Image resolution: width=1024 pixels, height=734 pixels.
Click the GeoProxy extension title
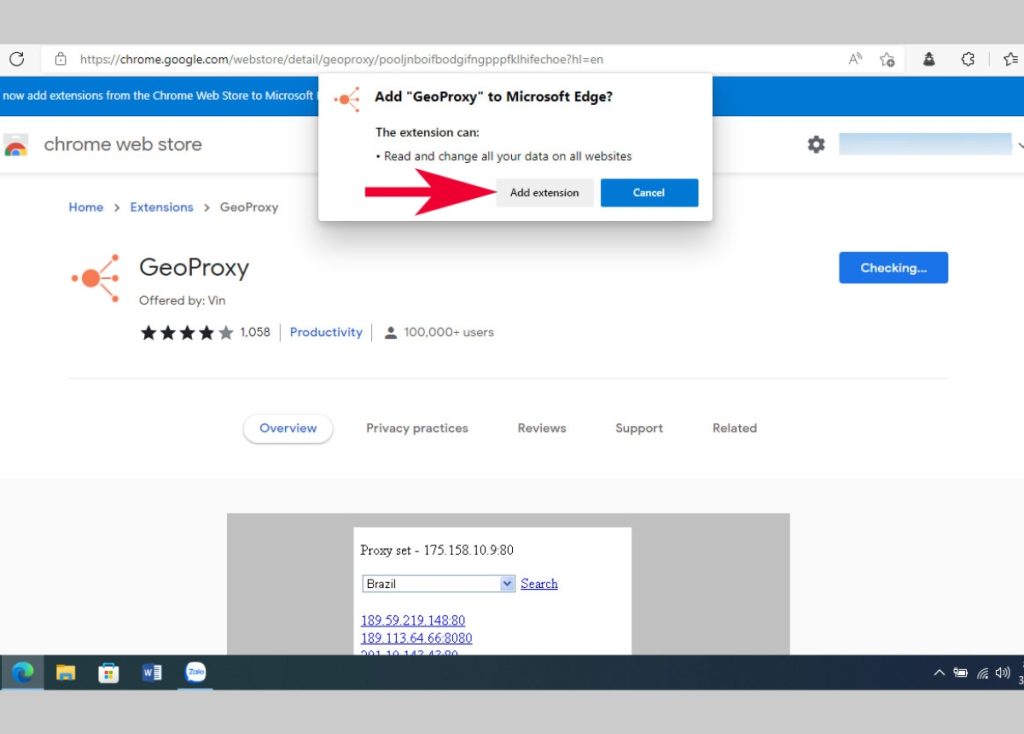tap(194, 268)
